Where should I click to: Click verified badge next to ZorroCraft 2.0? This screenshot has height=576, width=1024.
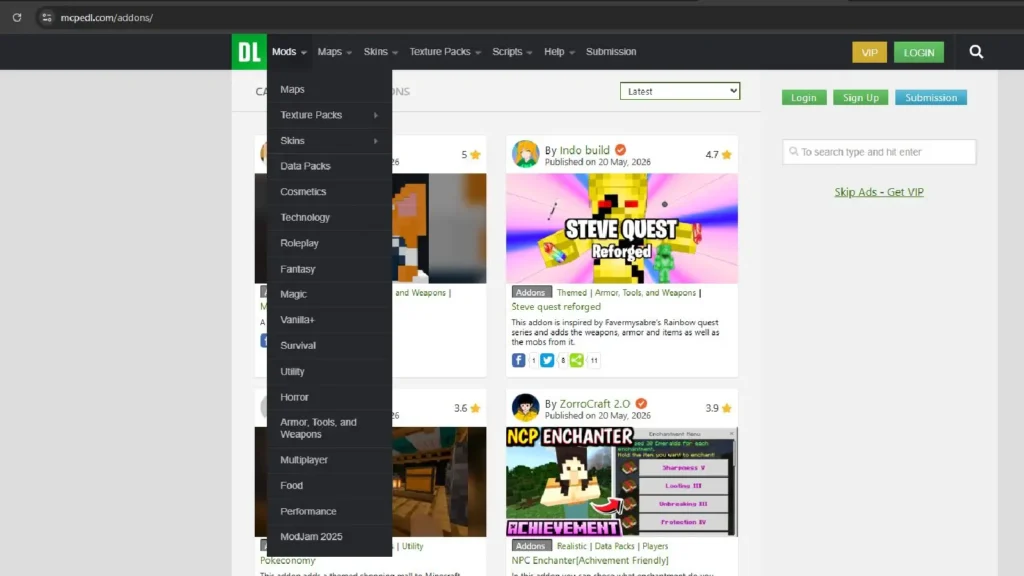coord(641,404)
